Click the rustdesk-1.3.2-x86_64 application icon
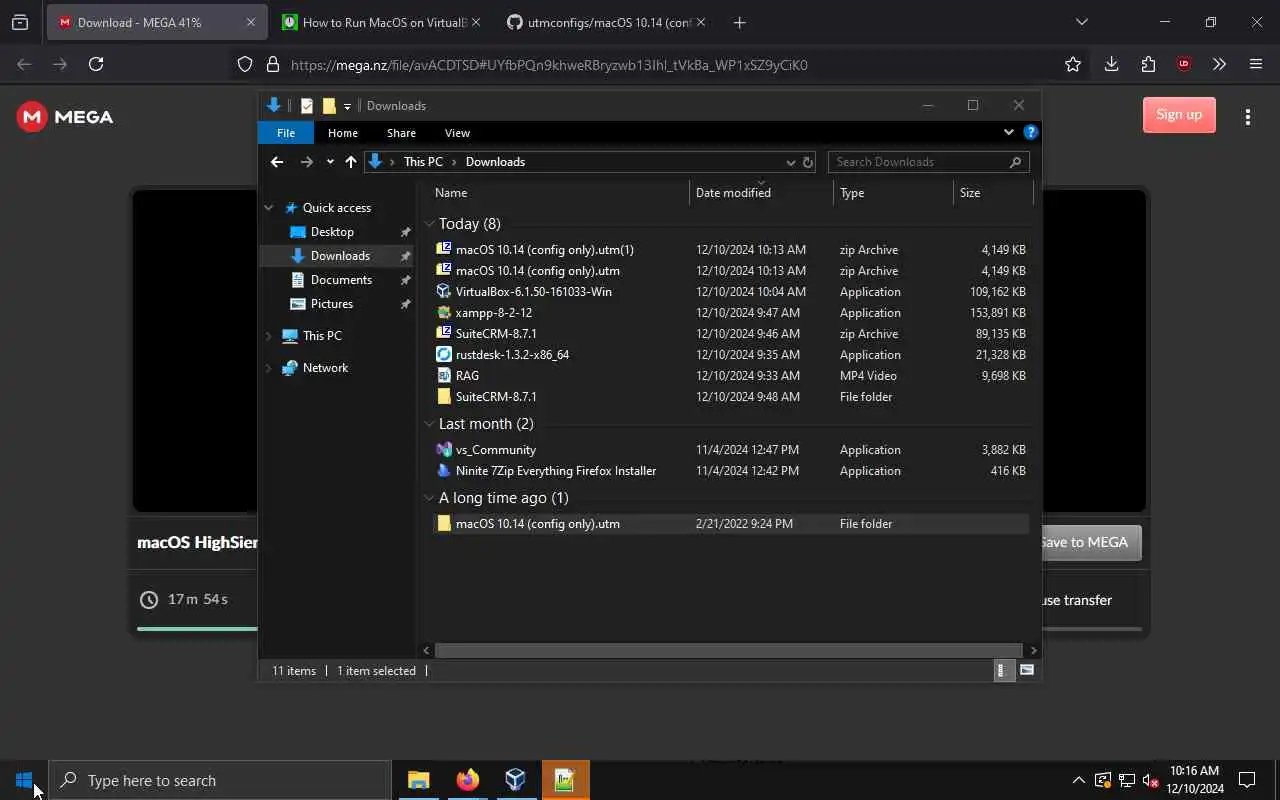 point(444,355)
